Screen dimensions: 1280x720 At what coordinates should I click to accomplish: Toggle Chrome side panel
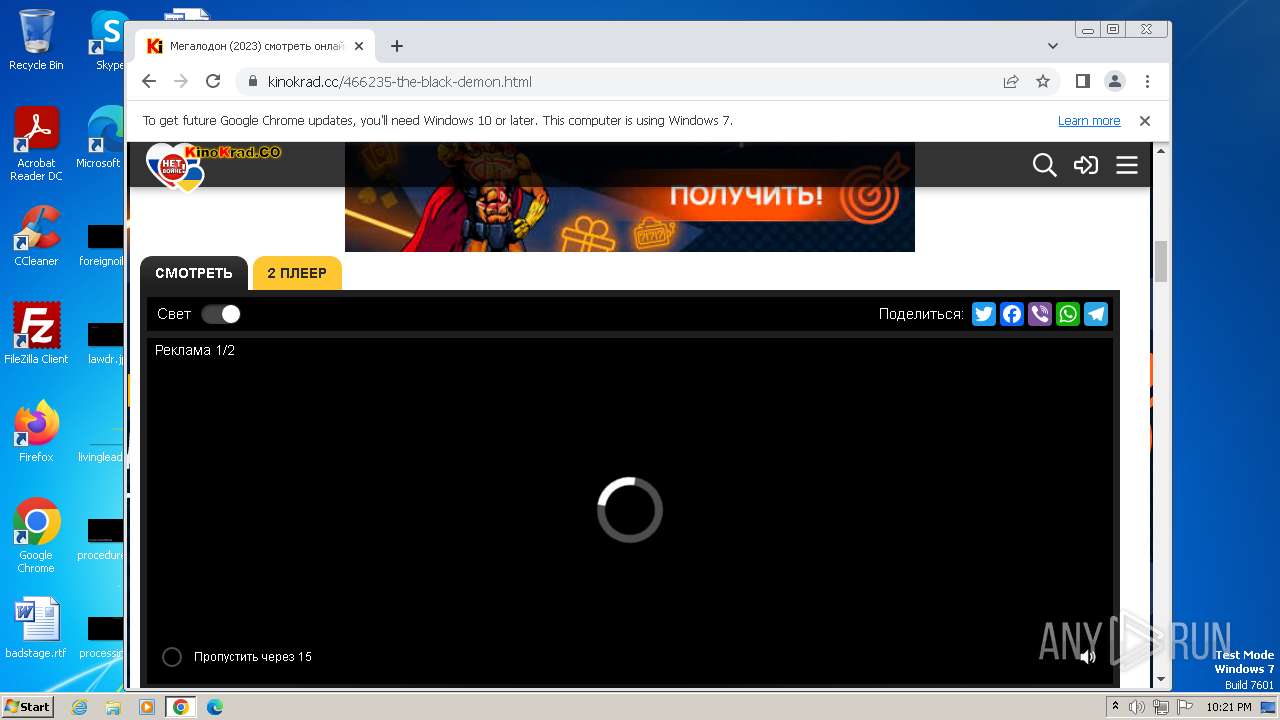1082,82
